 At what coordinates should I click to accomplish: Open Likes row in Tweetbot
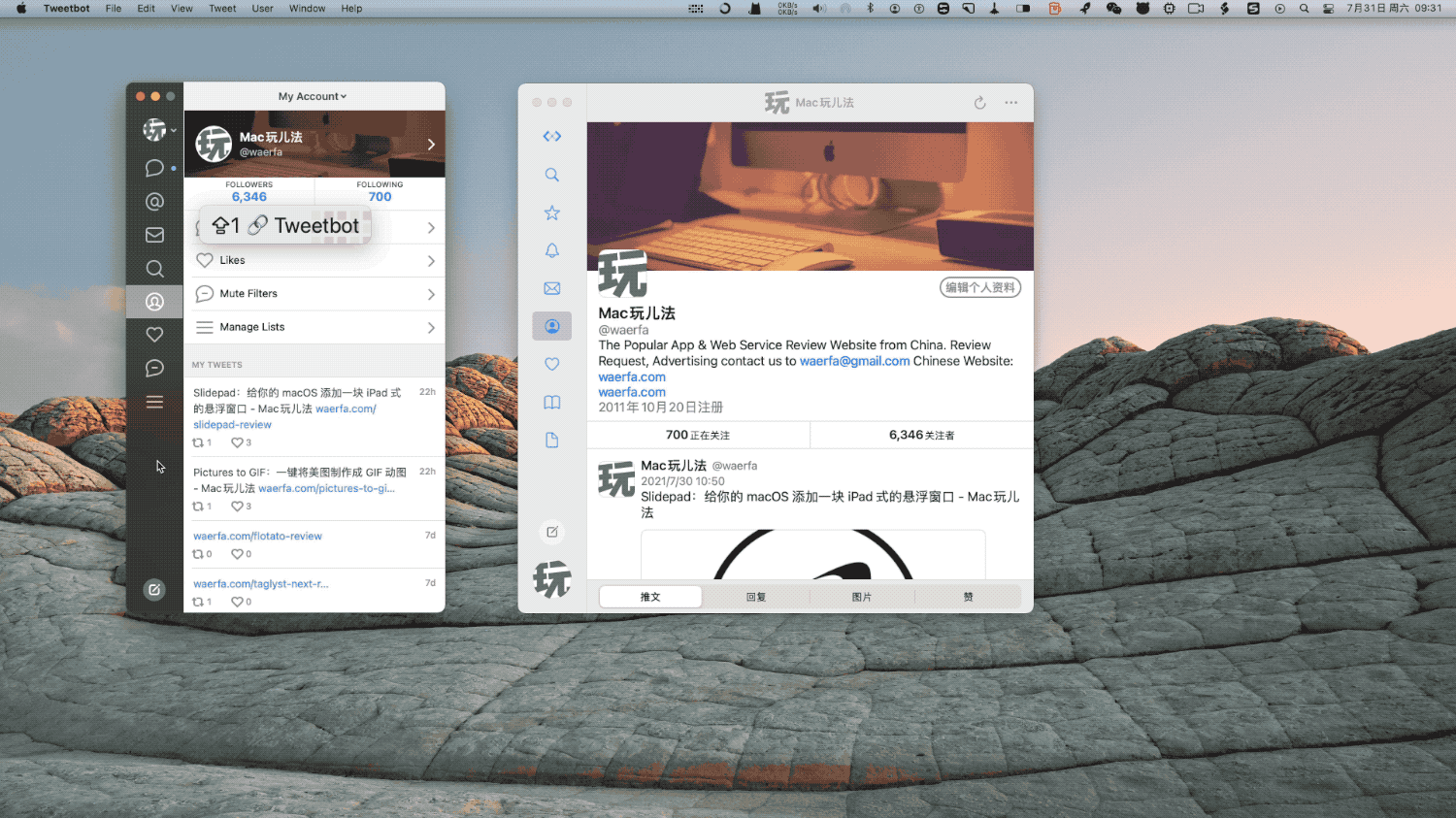[x=314, y=260]
